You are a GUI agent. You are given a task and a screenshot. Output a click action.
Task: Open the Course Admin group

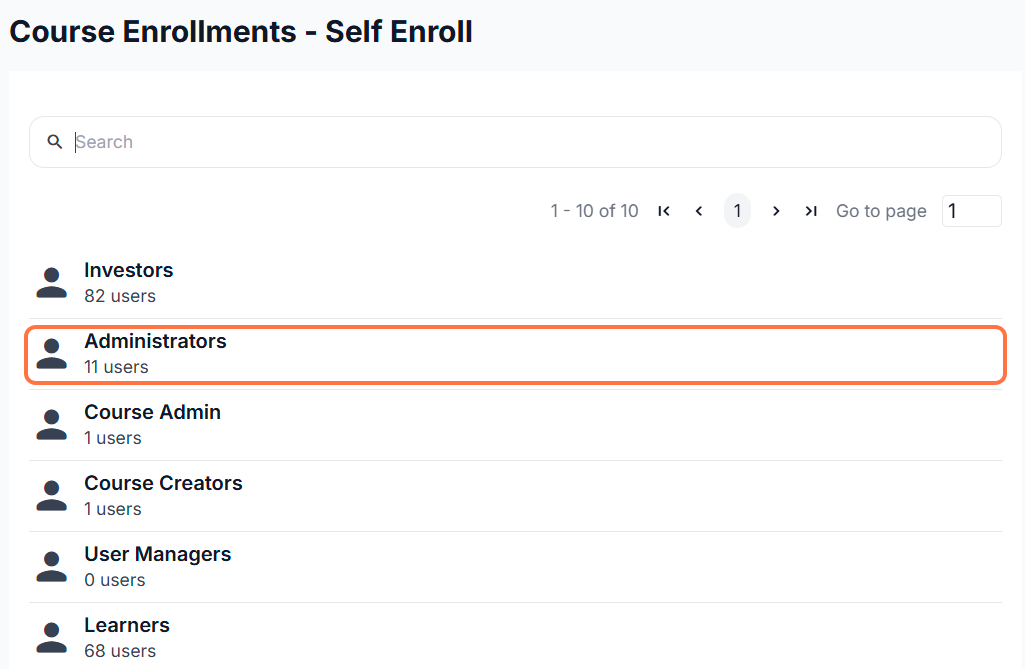click(x=153, y=413)
